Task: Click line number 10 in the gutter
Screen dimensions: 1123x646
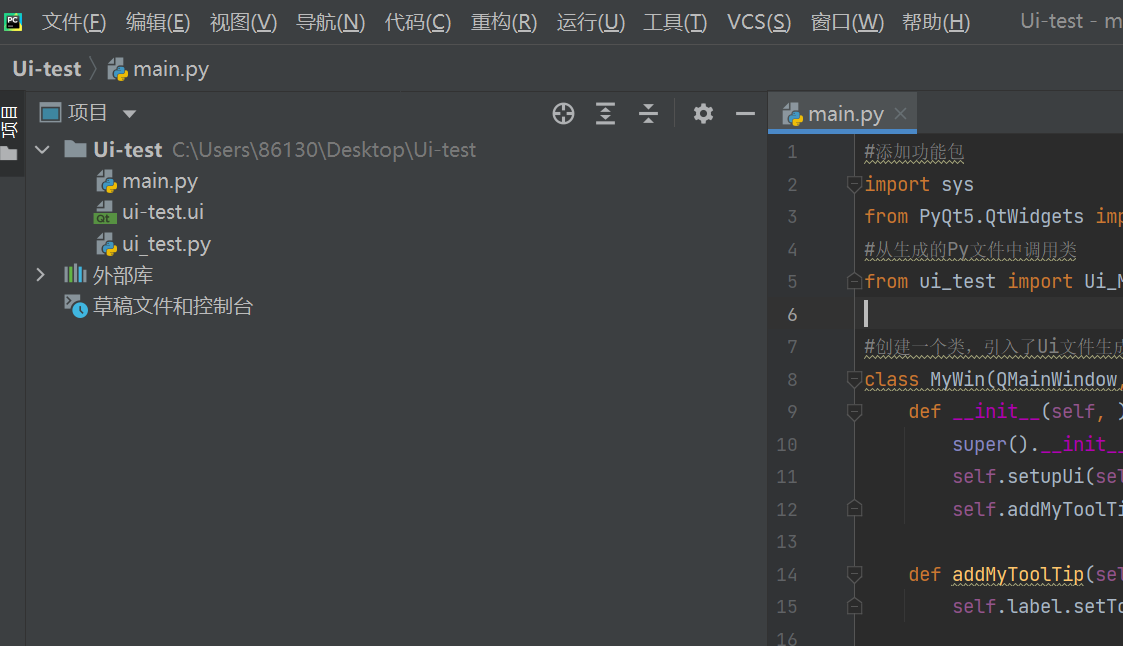Action: coord(787,444)
